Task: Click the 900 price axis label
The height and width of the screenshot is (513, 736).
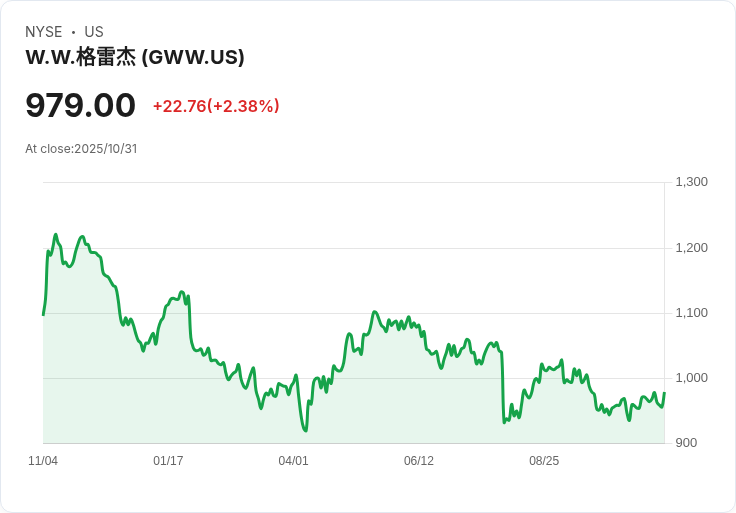Action: click(686, 443)
